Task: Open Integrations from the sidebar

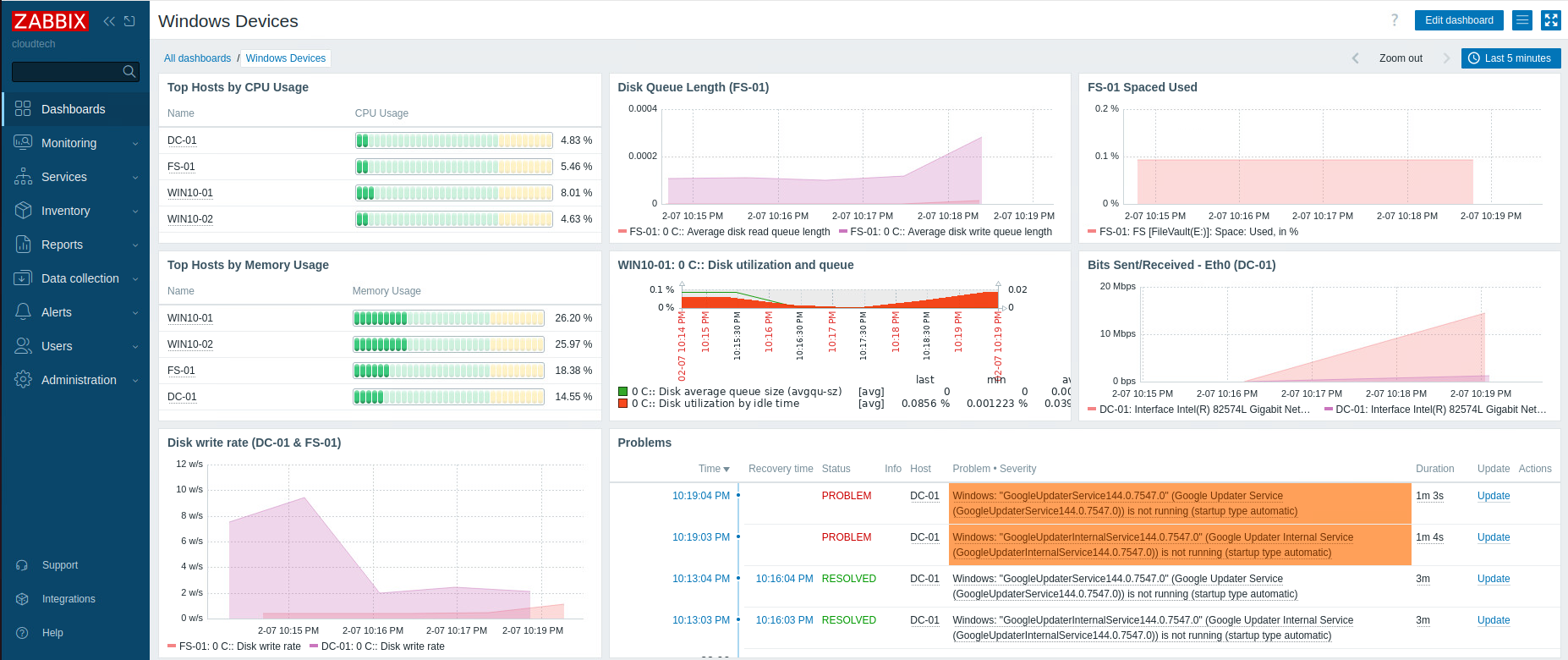Action: [69, 599]
